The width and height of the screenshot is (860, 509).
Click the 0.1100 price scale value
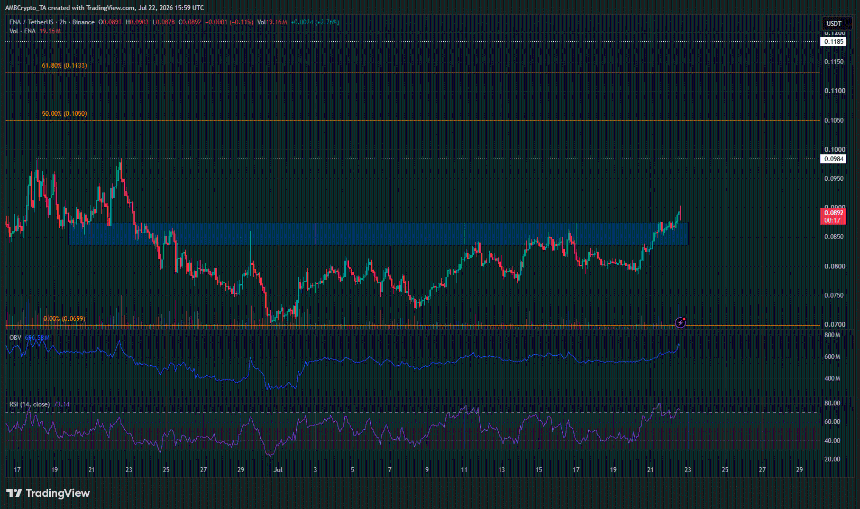pyautogui.click(x=834, y=91)
